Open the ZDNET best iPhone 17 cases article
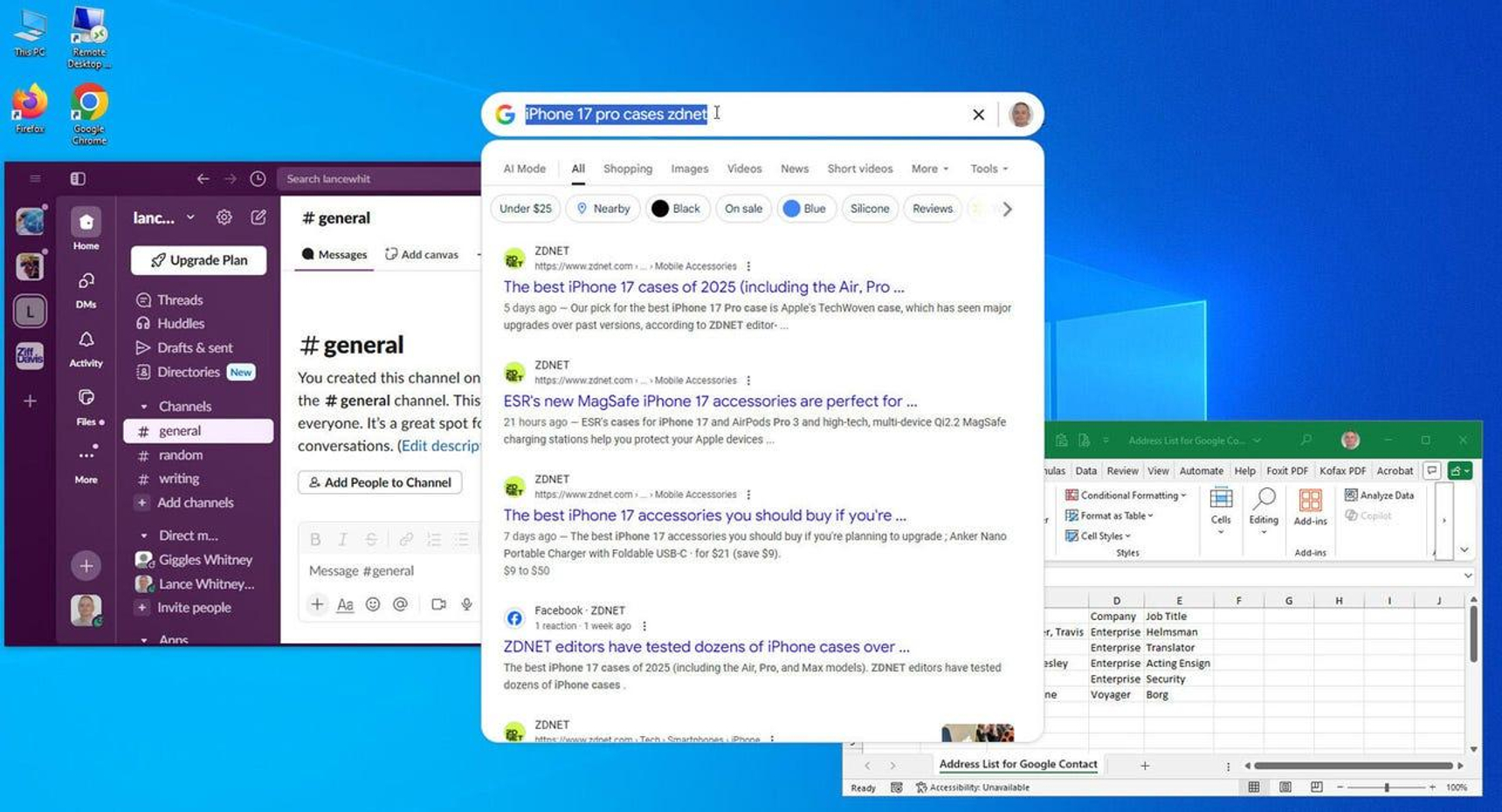This screenshot has width=1502, height=812. point(703,286)
